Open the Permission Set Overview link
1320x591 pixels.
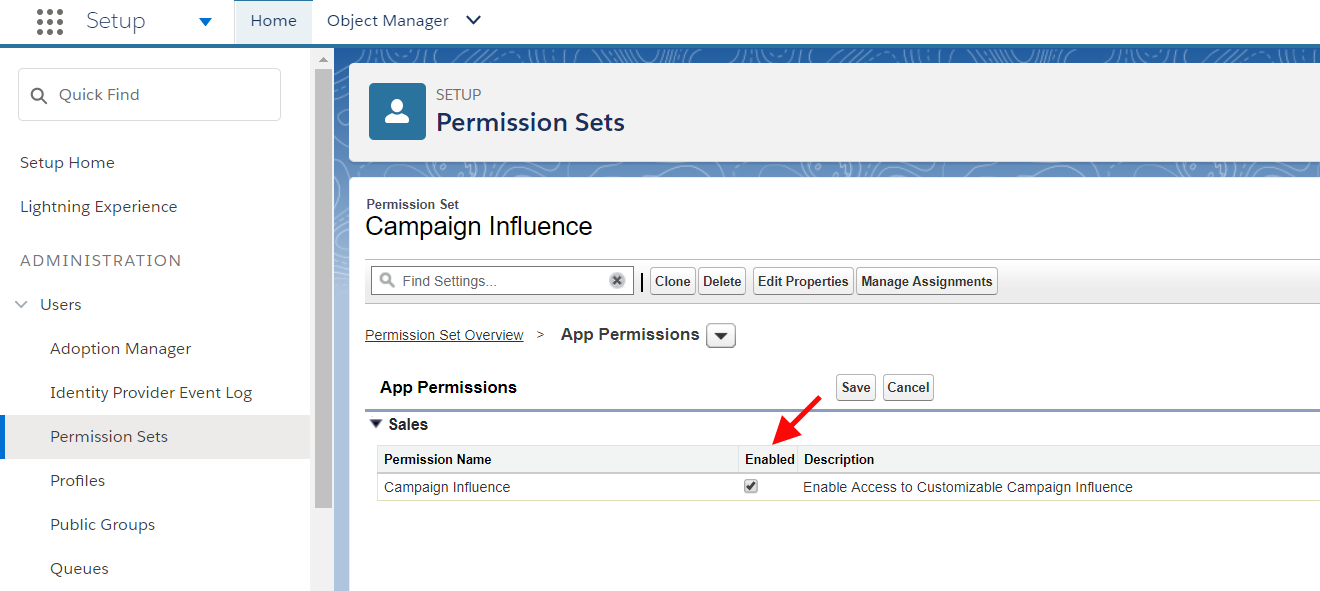[444, 334]
